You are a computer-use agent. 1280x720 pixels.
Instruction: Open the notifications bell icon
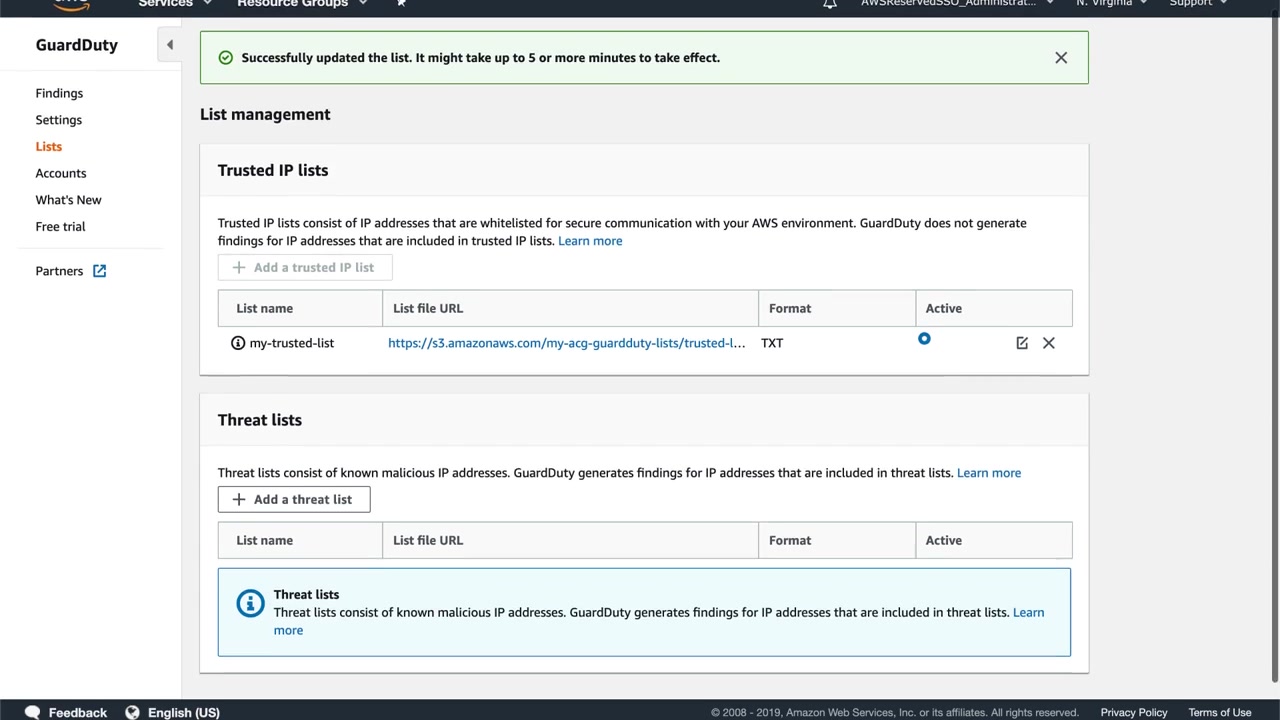[x=830, y=4]
